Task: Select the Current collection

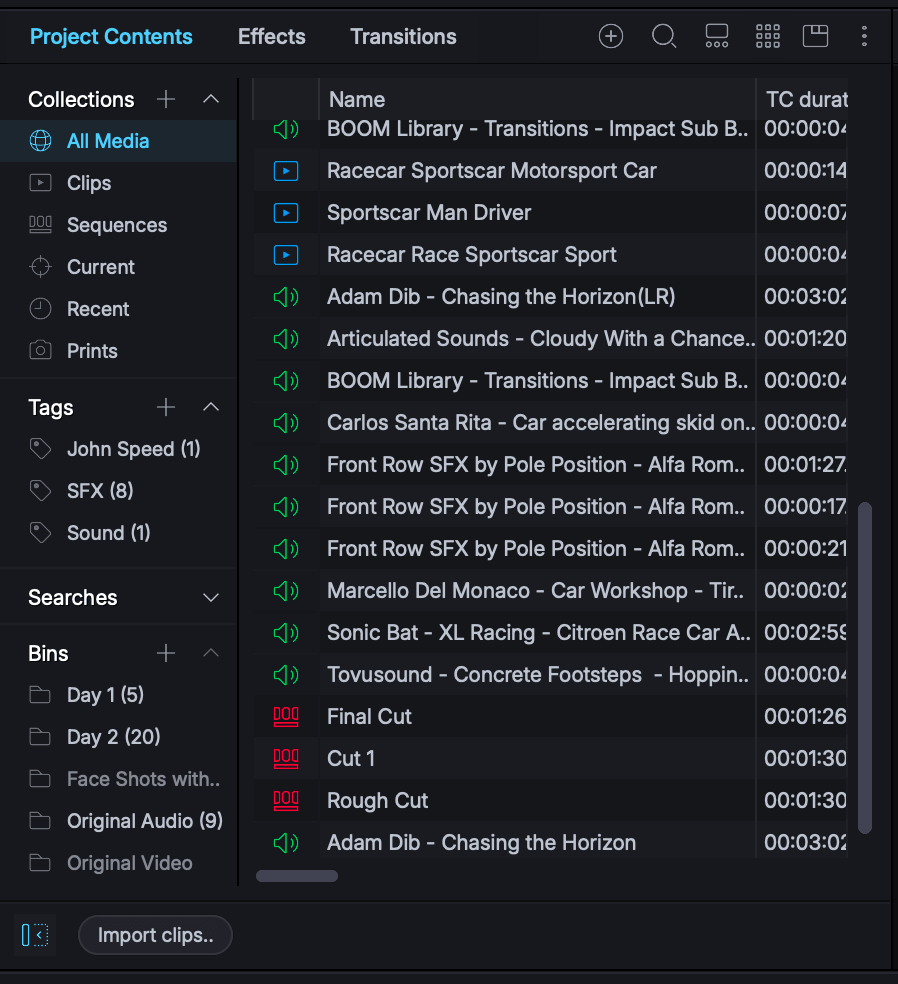Action: click(118, 267)
